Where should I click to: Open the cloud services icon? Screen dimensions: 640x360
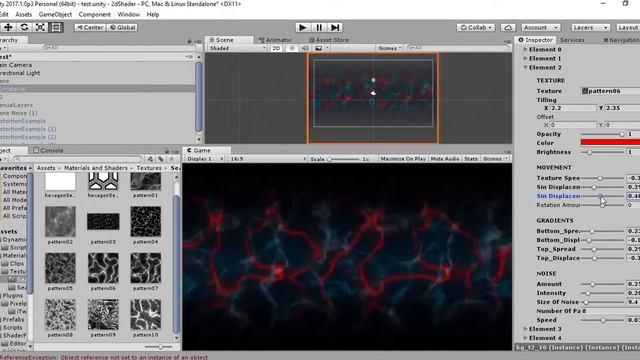[508, 27]
